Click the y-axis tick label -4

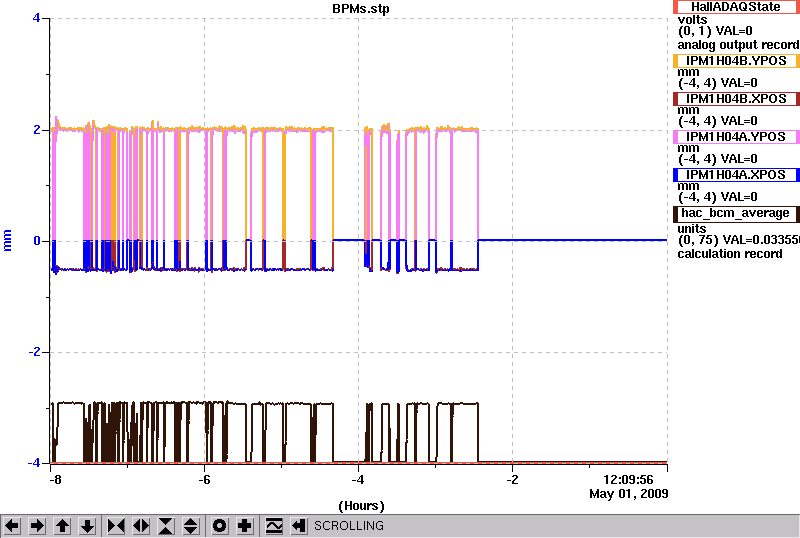pos(34,462)
